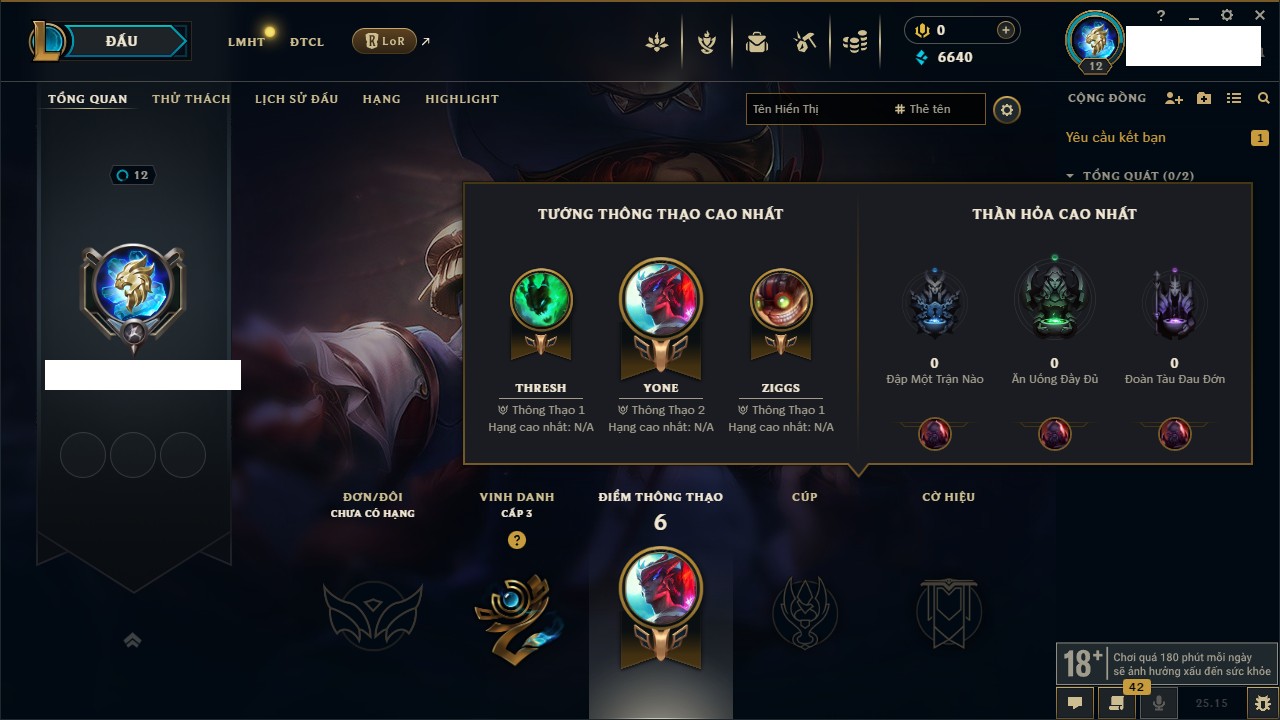This screenshot has width=1280, height=720.
Task: Click the add friend icon
Action: pos(1174,98)
